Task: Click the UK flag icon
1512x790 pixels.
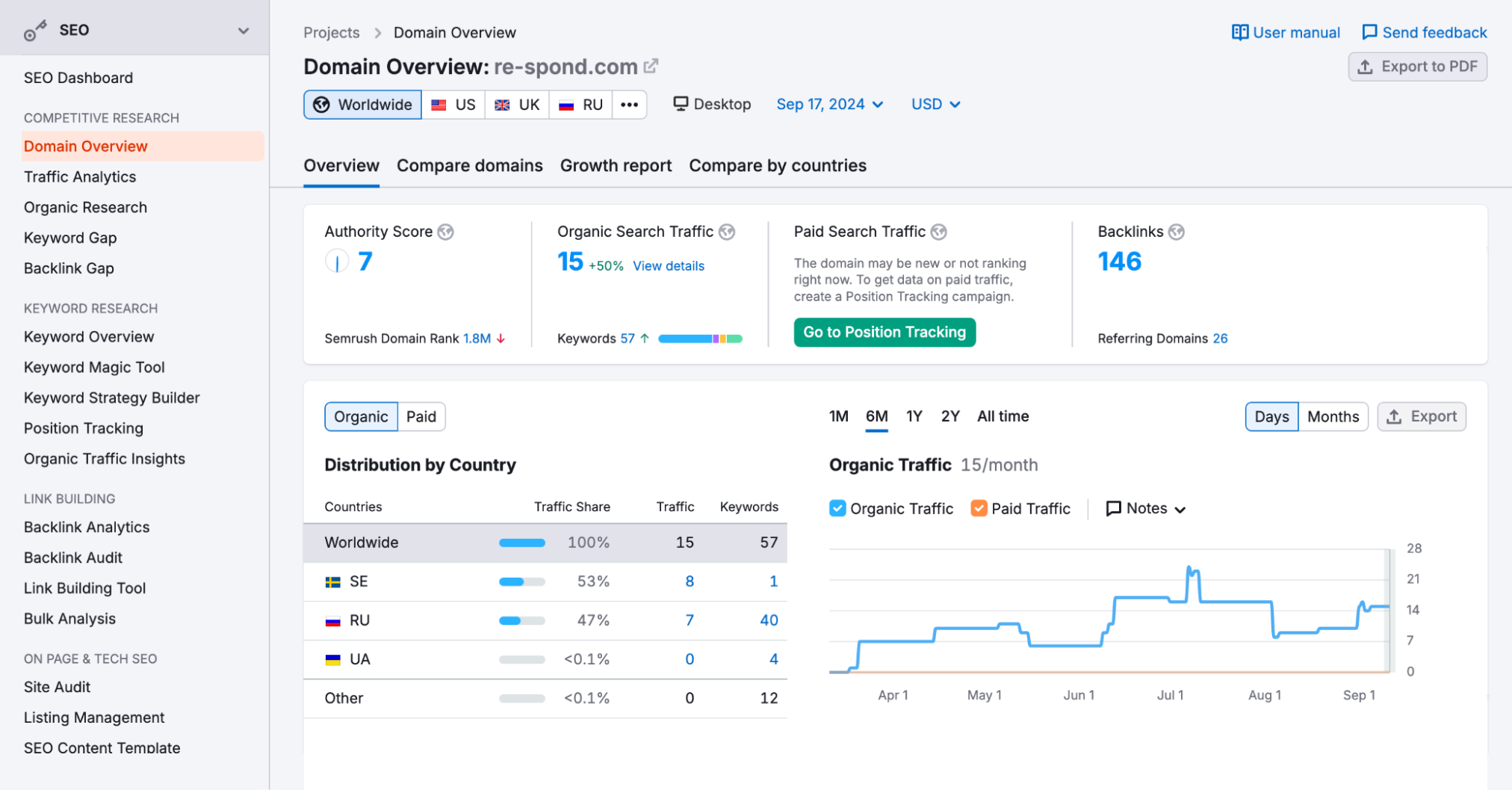Action: [502, 105]
